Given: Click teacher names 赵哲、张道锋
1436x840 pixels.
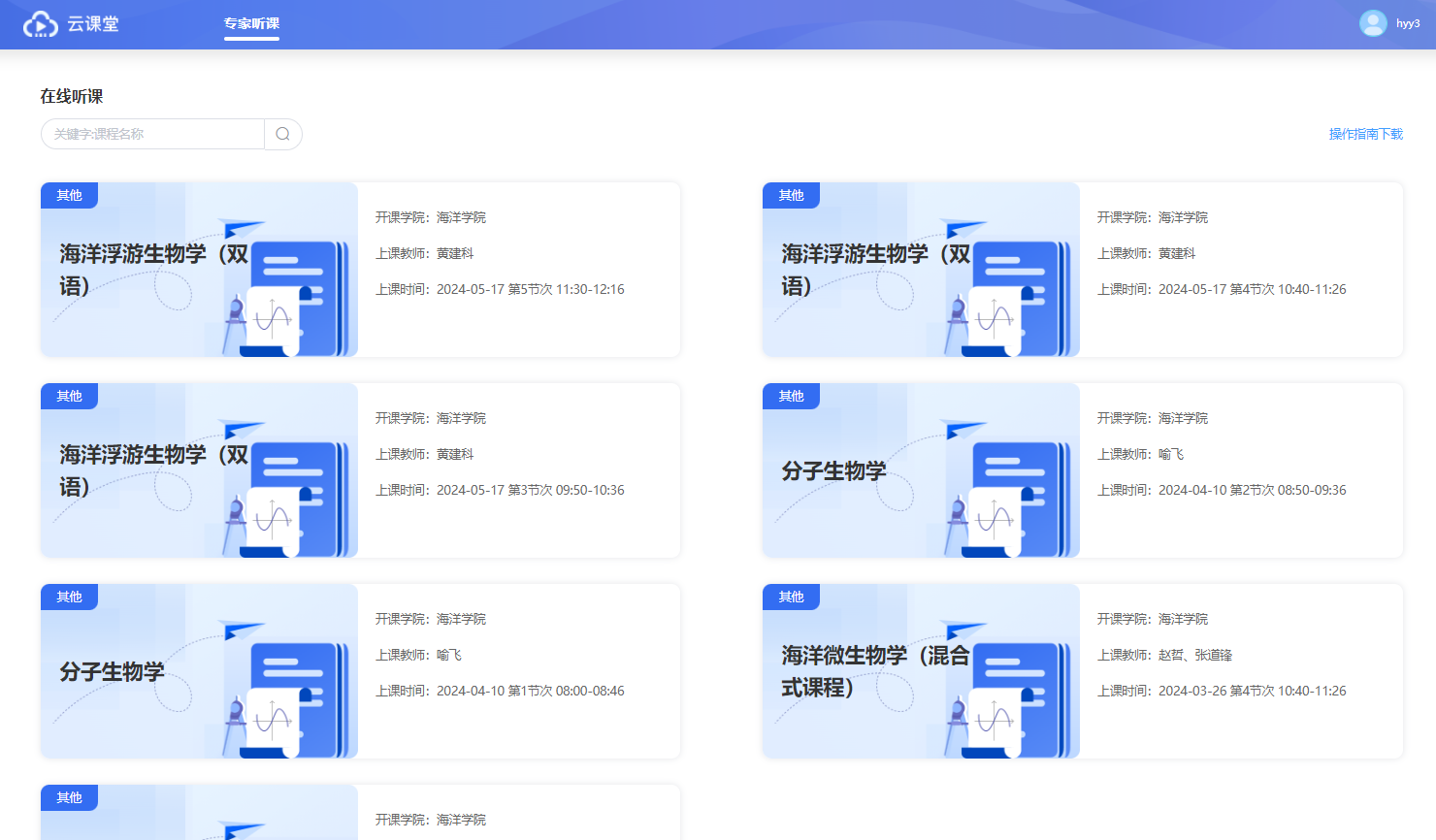Looking at the screenshot, I should tap(1194, 655).
